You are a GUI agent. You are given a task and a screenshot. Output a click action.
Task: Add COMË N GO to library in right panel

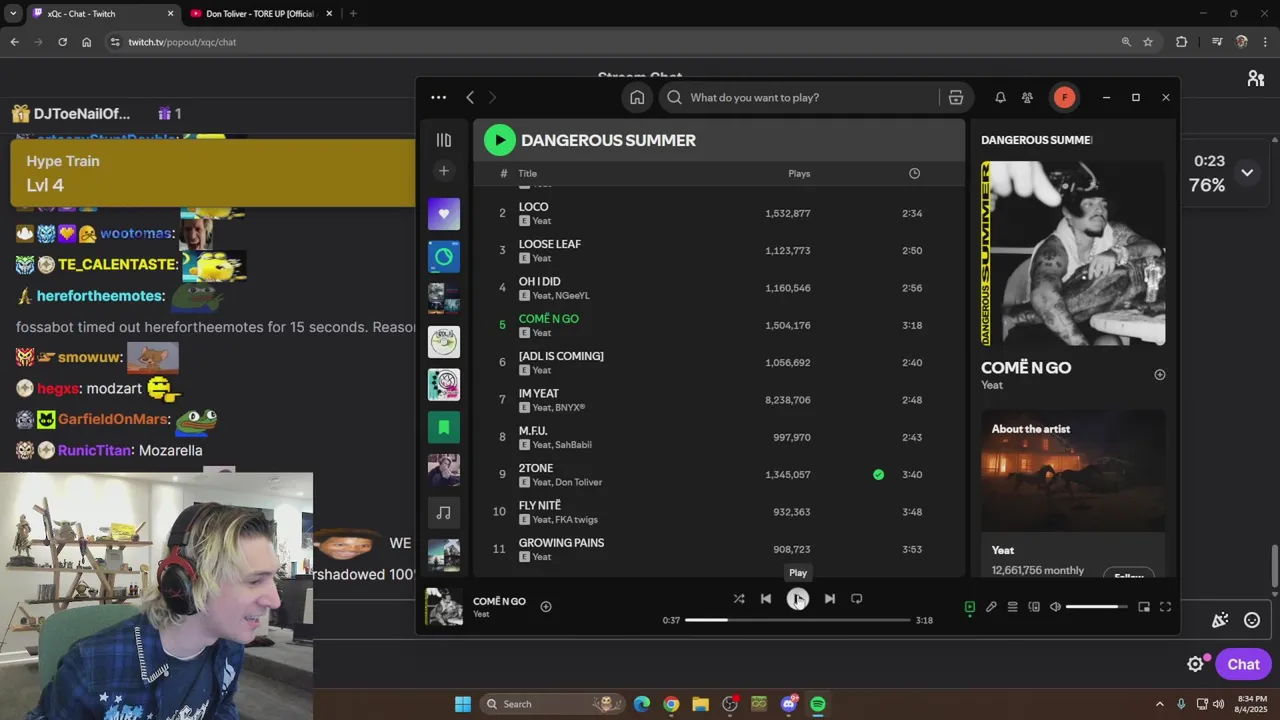1160,375
